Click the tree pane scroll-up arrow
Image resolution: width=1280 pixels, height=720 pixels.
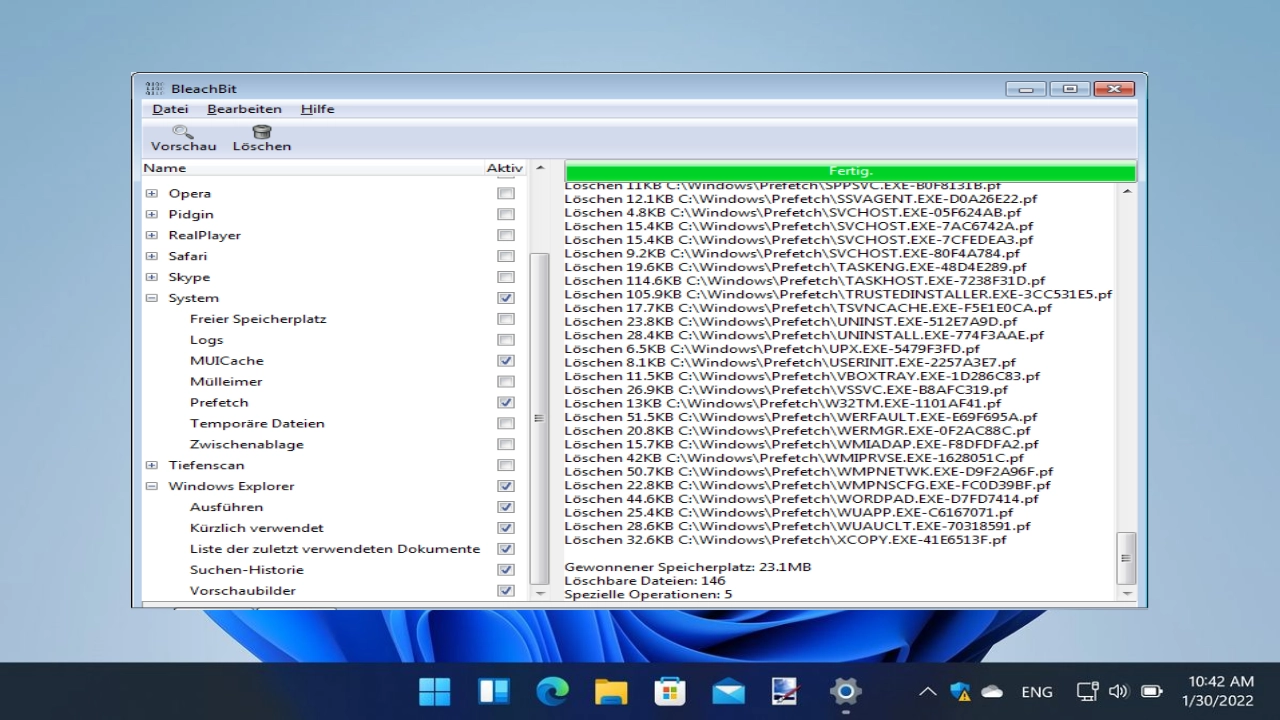[x=539, y=168]
